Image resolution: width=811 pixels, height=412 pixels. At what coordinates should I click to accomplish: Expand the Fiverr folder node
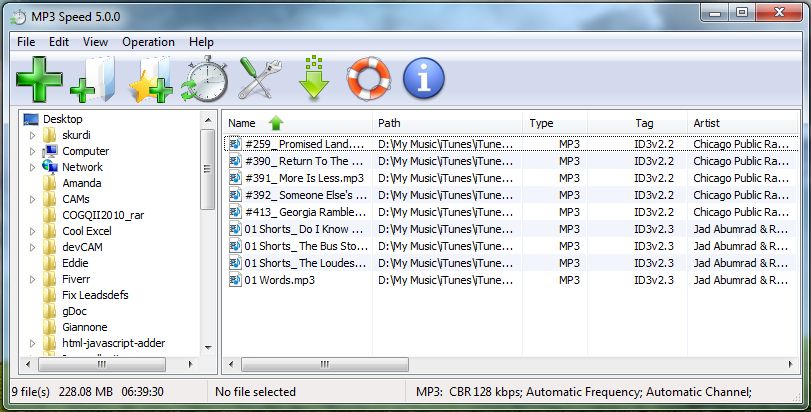pyautogui.click(x=33, y=280)
